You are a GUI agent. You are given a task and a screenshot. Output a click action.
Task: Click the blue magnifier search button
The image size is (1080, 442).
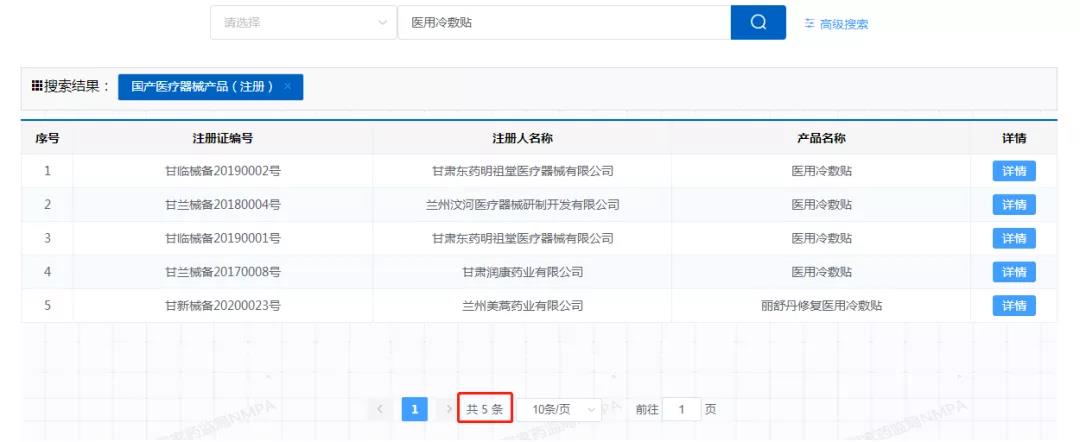click(757, 23)
